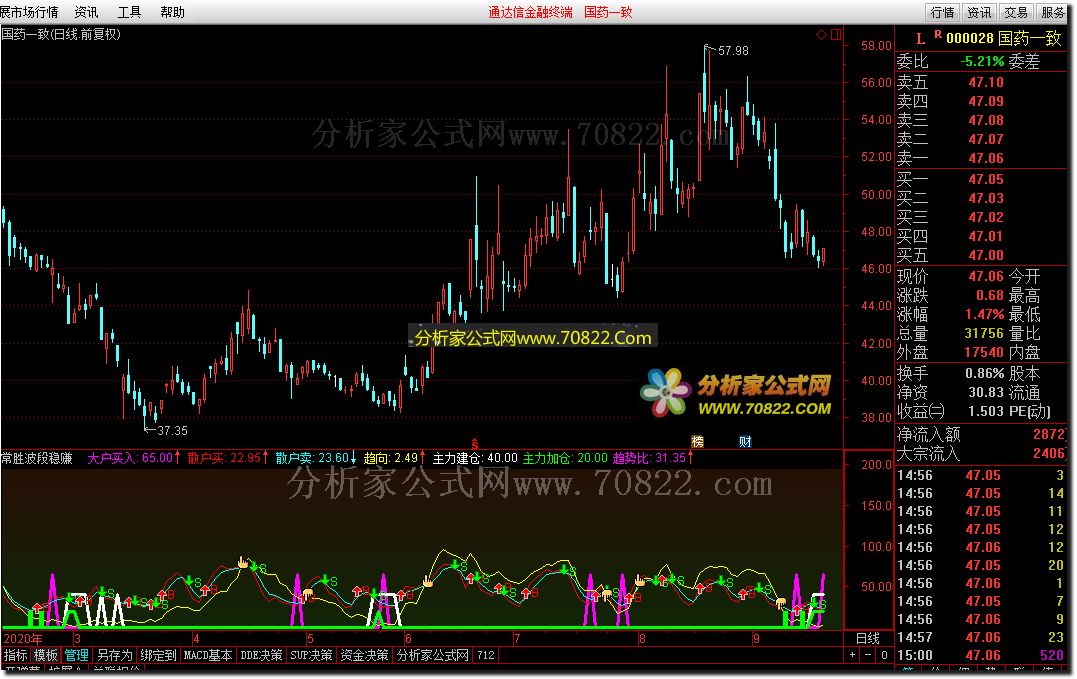Screen dimensions: 1077x679
Task: Click the 37.35 low price marker
Action: click(x=172, y=430)
